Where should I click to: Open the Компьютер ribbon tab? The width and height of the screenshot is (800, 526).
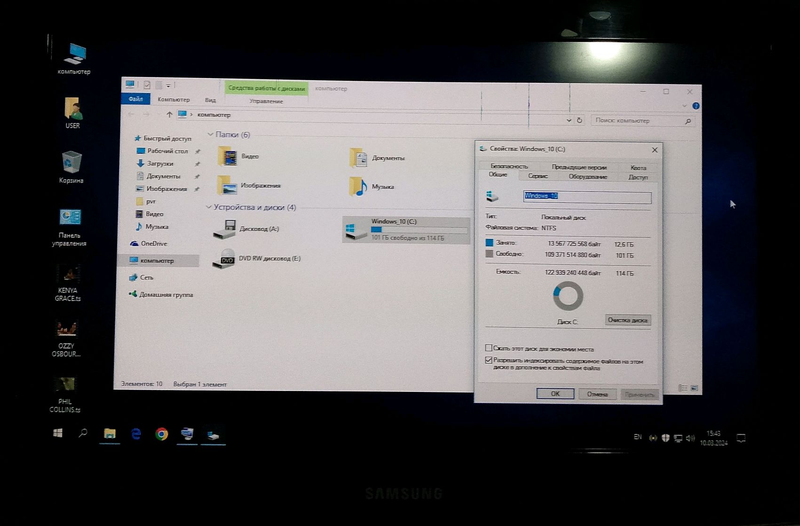point(173,99)
